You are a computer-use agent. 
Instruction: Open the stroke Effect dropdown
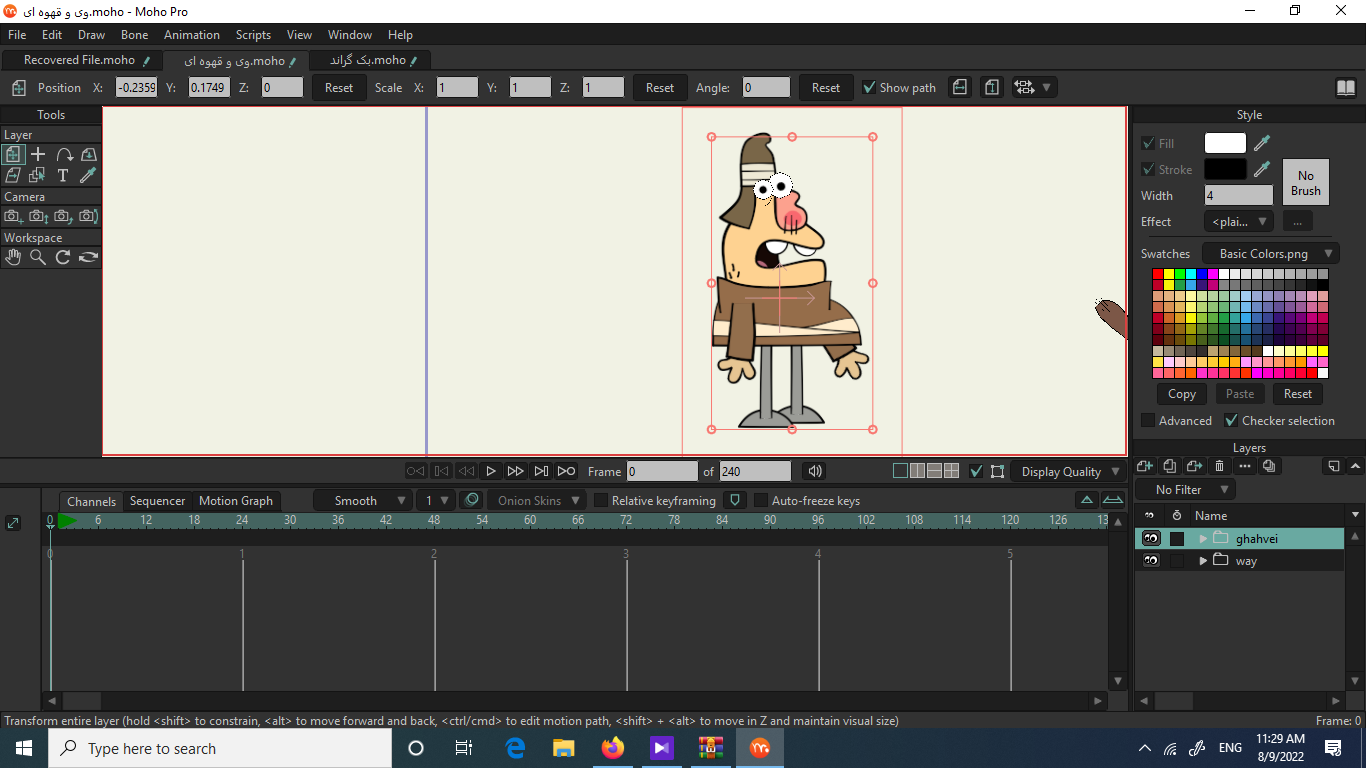point(1238,221)
